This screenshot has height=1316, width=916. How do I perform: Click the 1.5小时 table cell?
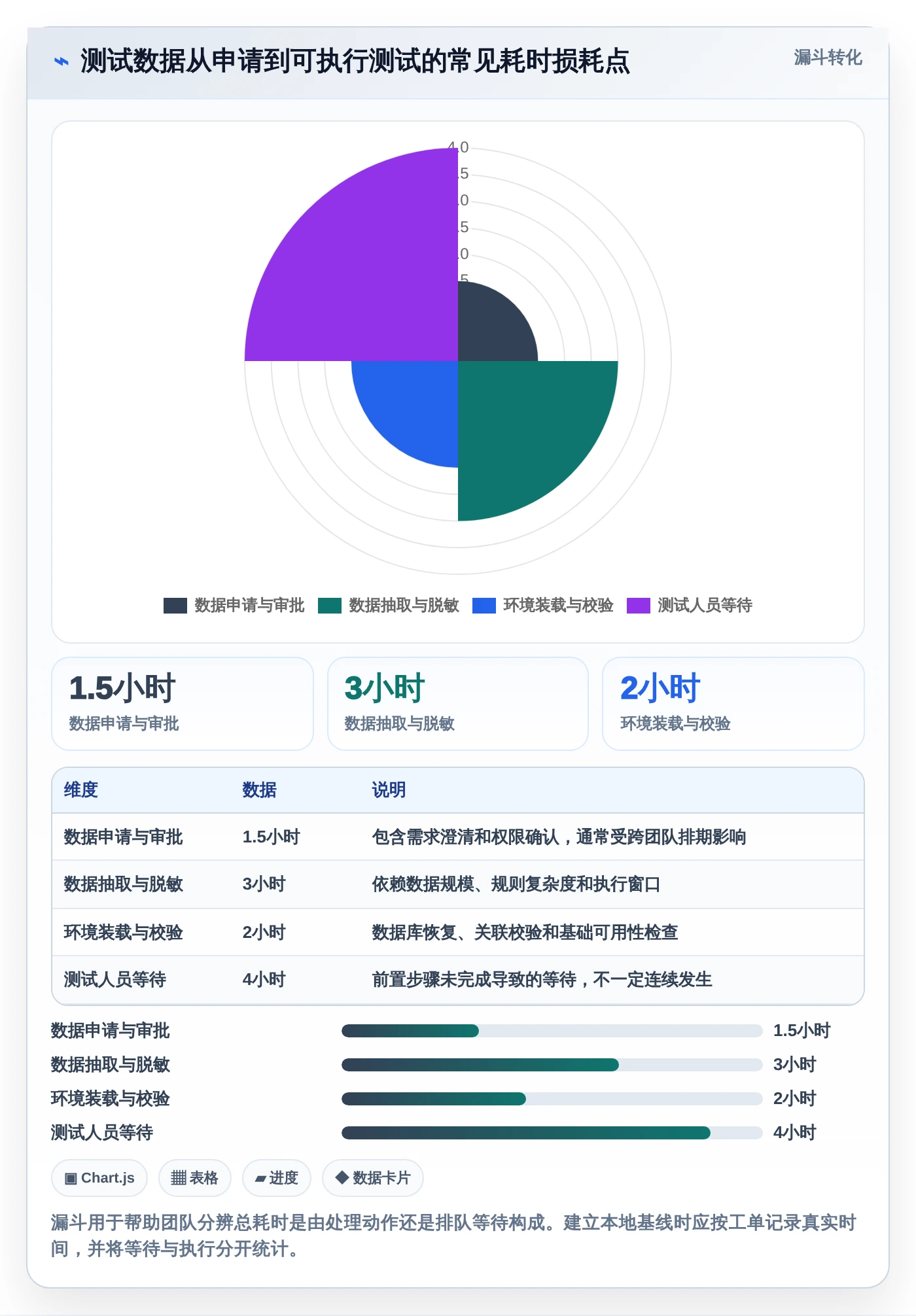click(272, 837)
